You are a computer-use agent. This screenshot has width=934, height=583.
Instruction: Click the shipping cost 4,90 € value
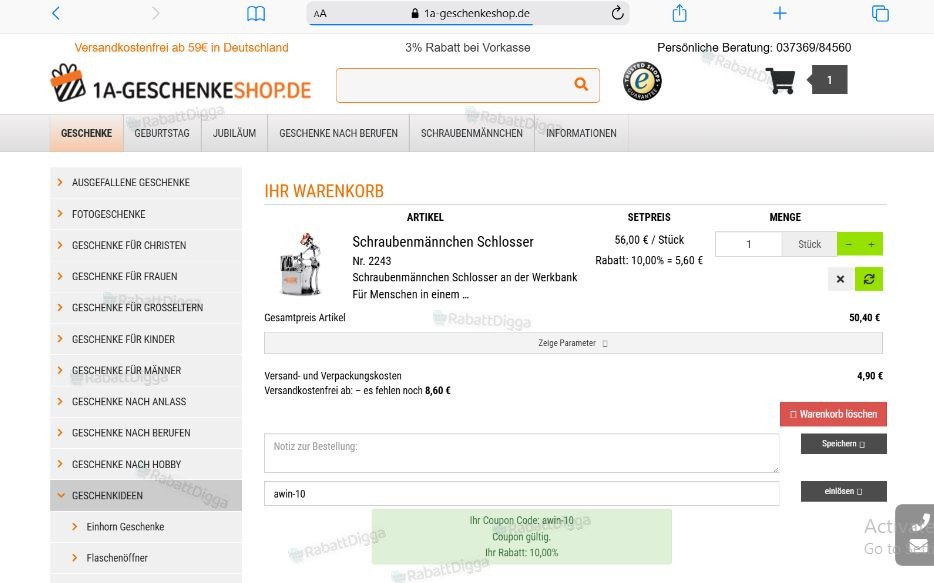point(870,376)
